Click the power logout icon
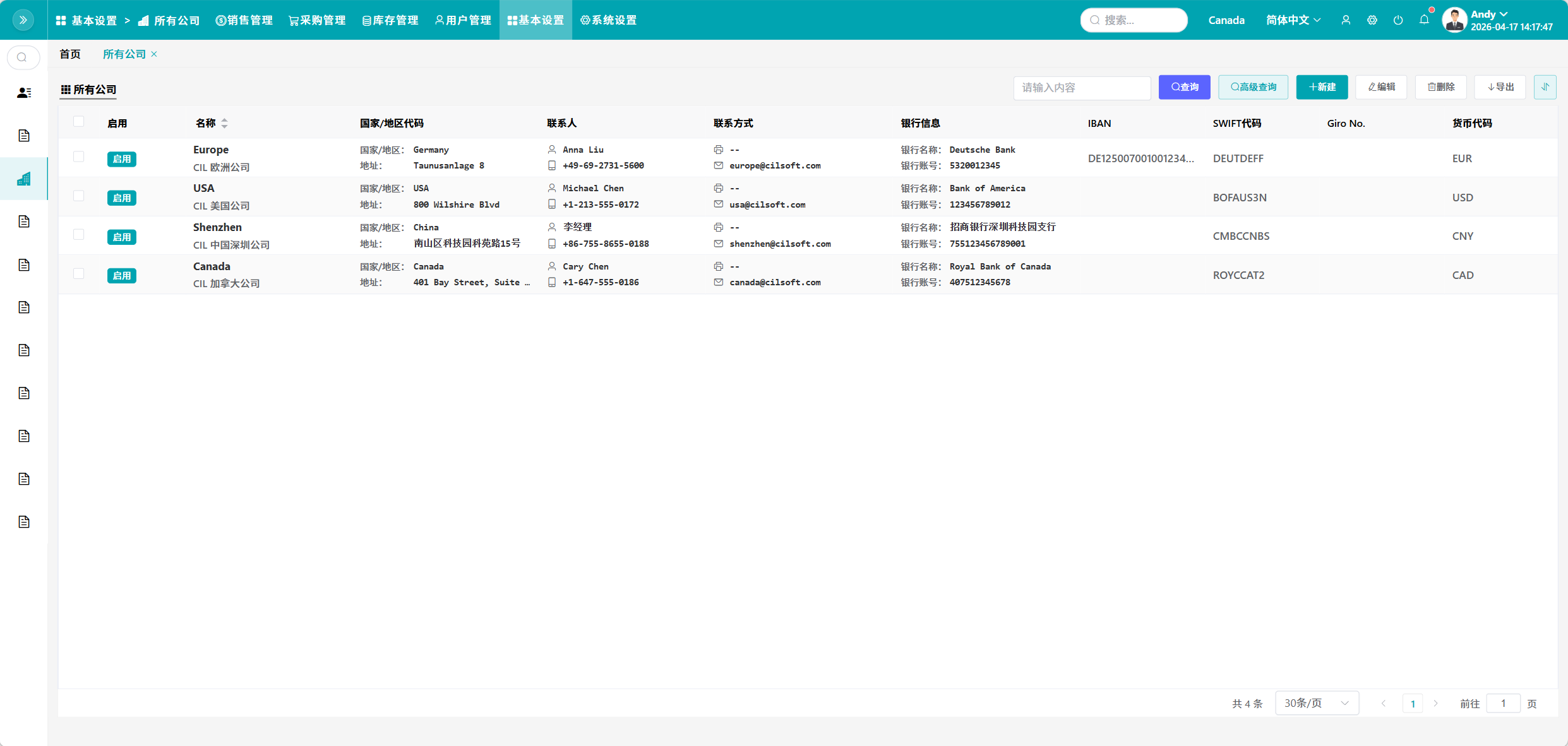 [x=1398, y=20]
